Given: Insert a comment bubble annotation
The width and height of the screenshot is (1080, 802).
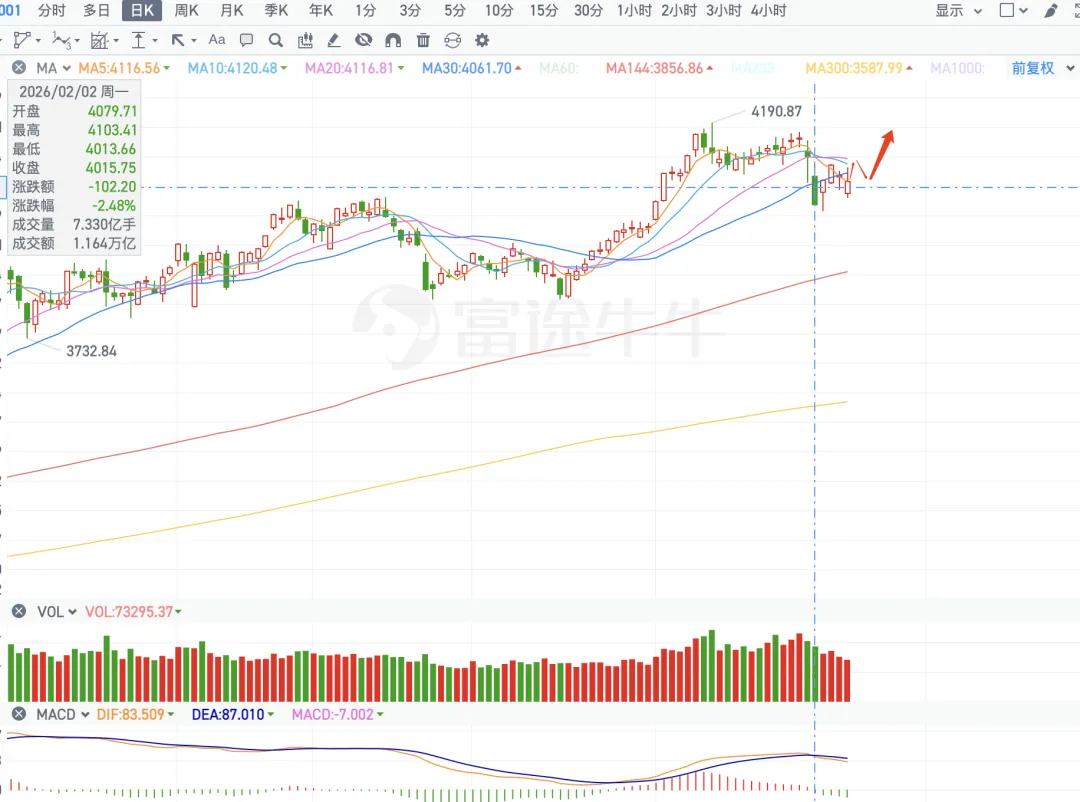Looking at the screenshot, I should pyautogui.click(x=246, y=40).
